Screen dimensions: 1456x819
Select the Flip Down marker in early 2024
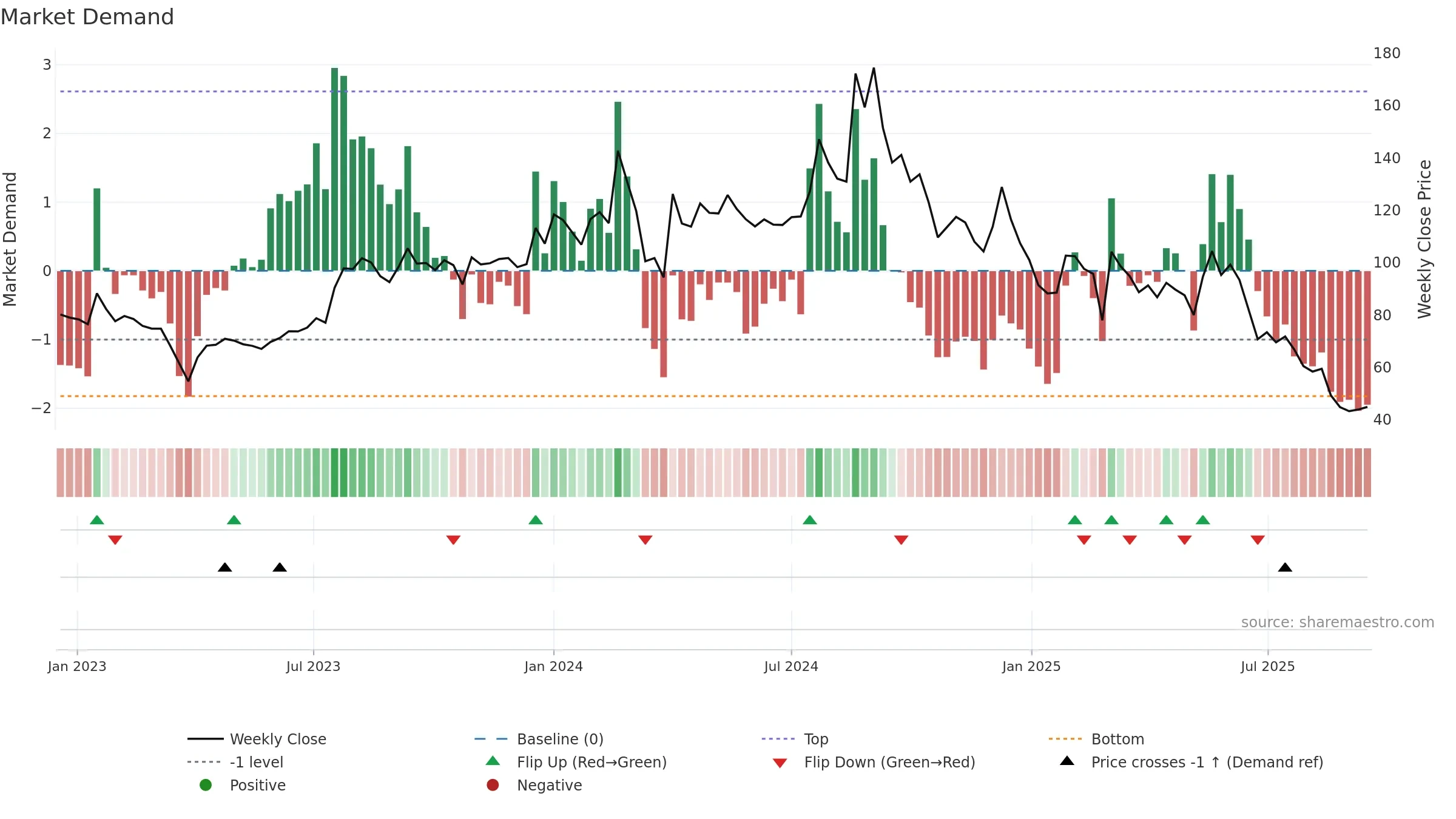coord(645,540)
